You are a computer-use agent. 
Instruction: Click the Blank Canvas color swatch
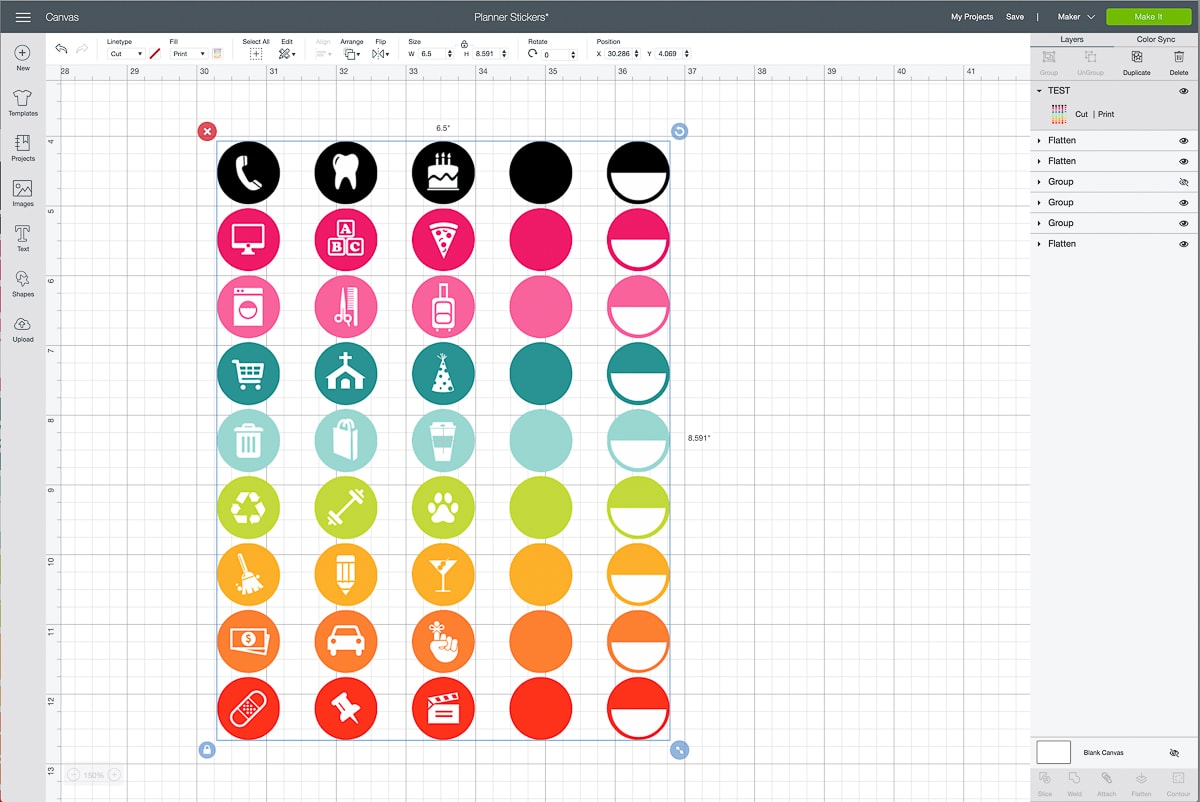1053,752
